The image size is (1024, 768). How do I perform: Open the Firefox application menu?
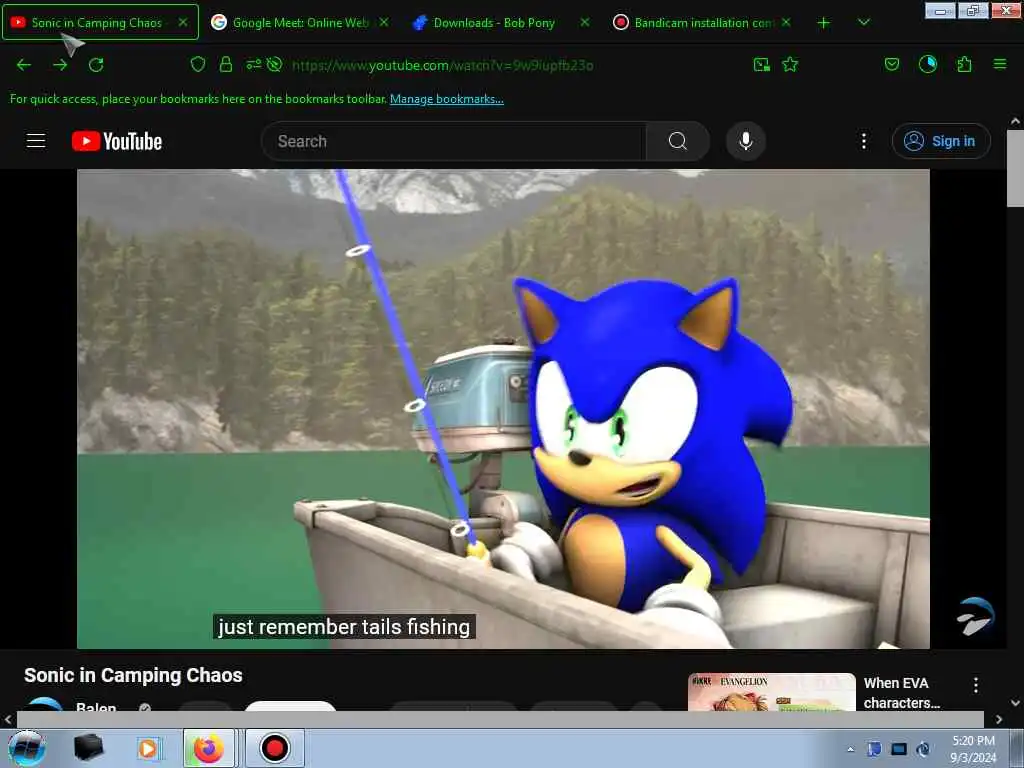point(1000,64)
